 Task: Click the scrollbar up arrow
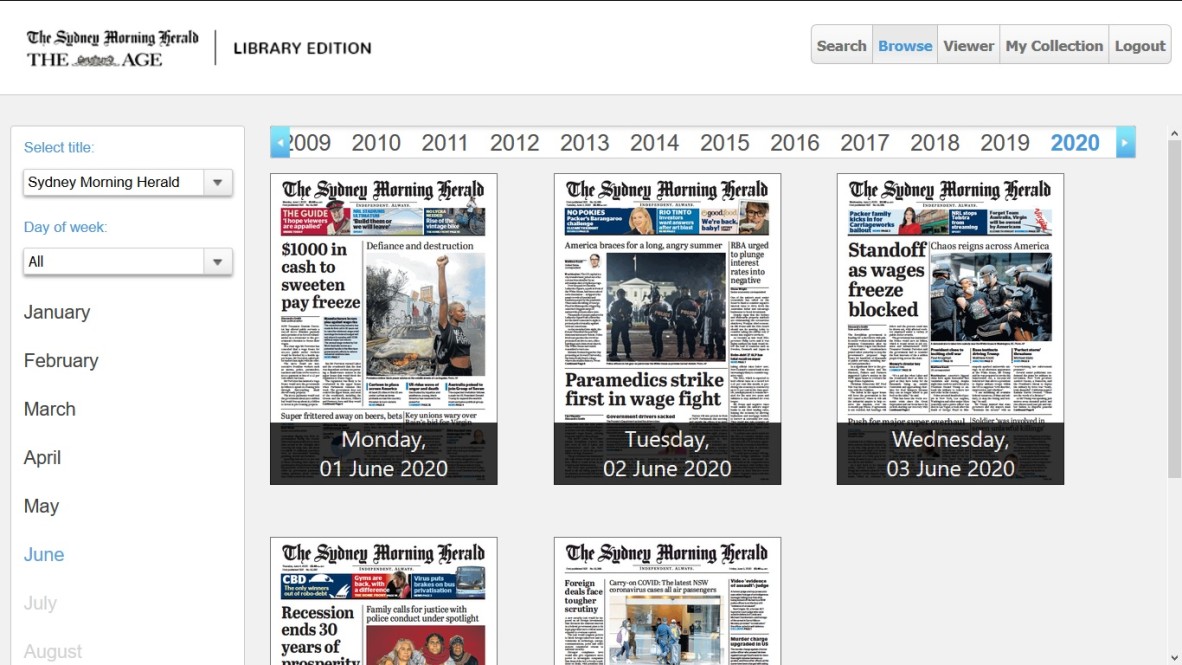pyautogui.click(x=1174, y=133)
